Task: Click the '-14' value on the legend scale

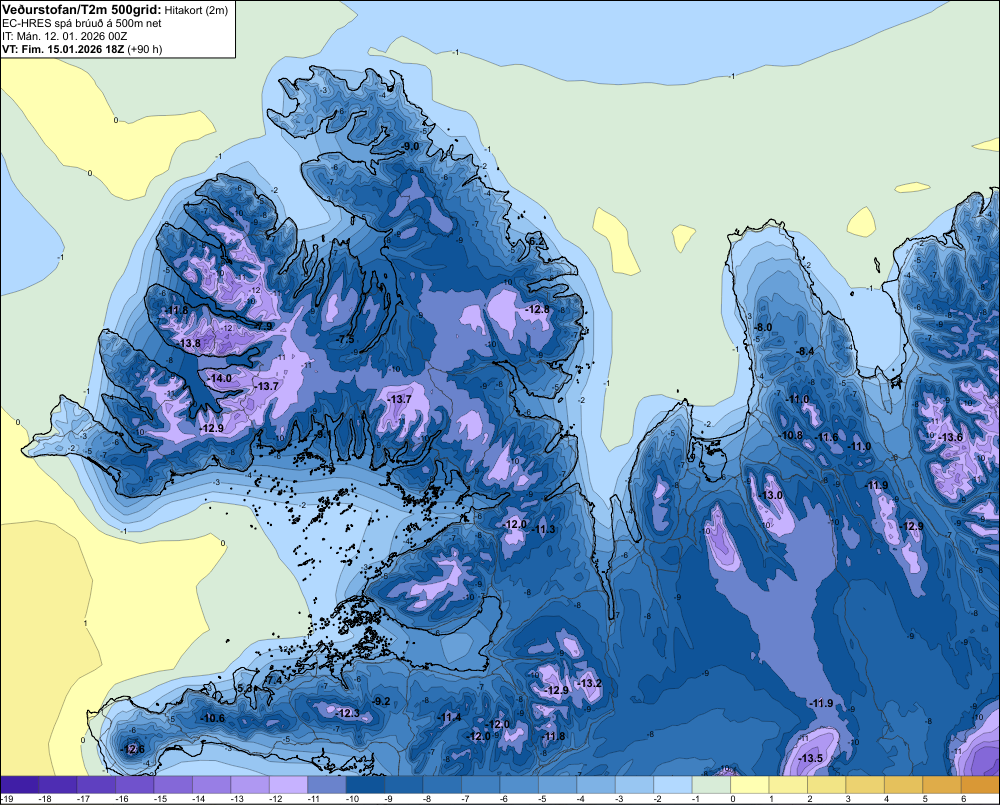Action: click(x=198, y=799)
